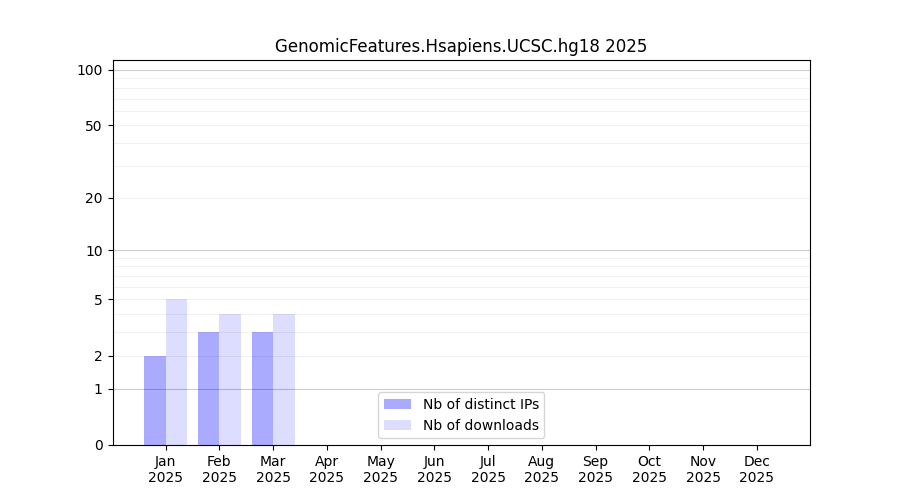Screen dimensions: 900x500
Task: Select the Feb 2025 downloads bar
Action: tap(230, 380)
